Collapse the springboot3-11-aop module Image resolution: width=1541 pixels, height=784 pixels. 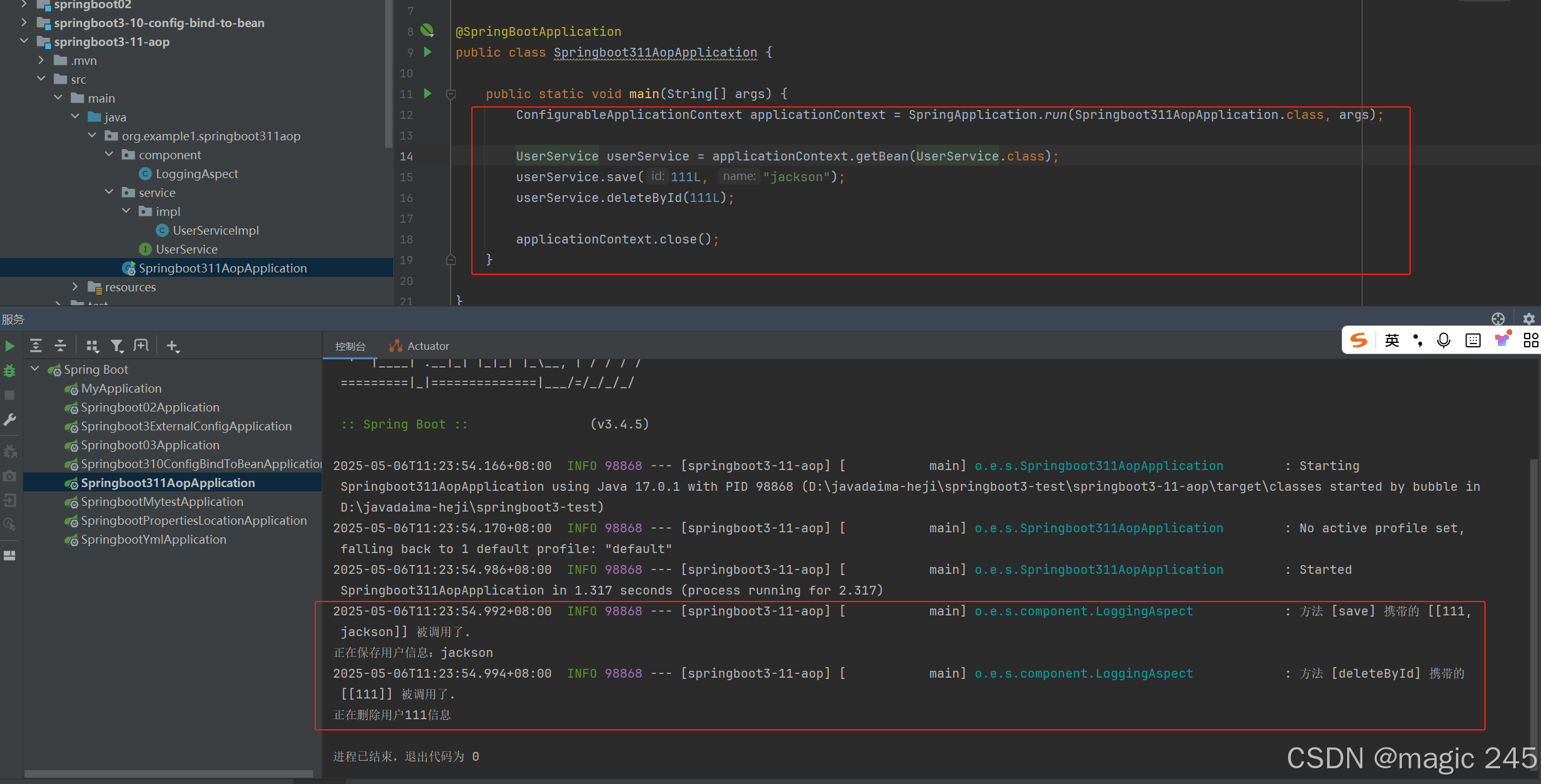coord(24,42)
